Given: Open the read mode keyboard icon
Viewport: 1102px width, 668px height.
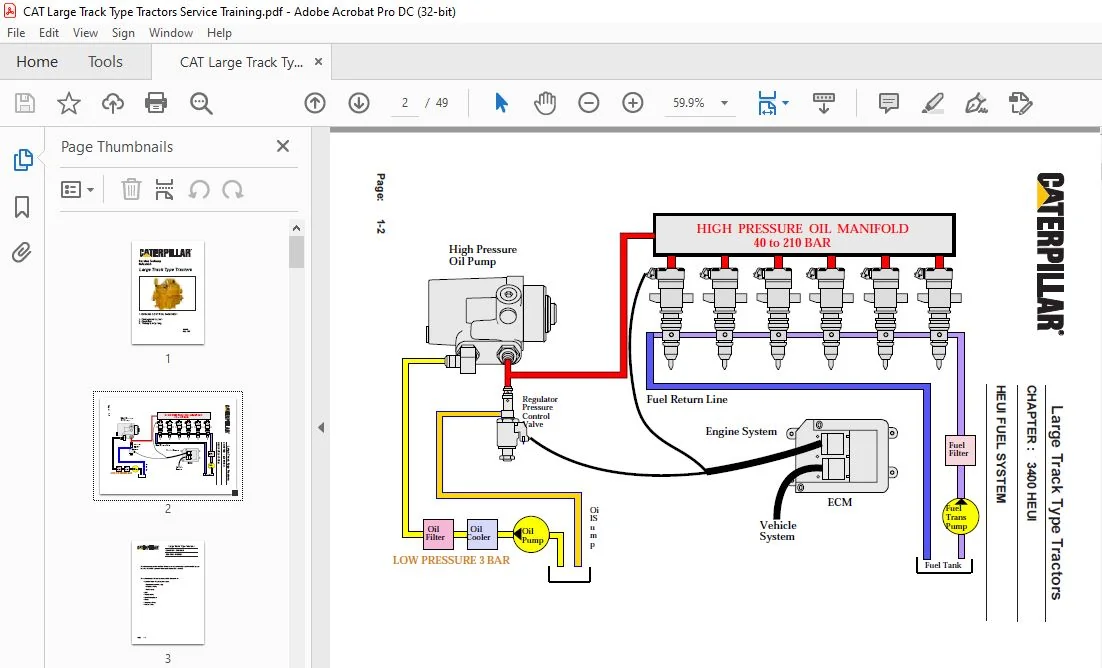Looking at the screenshot, I should 824,103.
